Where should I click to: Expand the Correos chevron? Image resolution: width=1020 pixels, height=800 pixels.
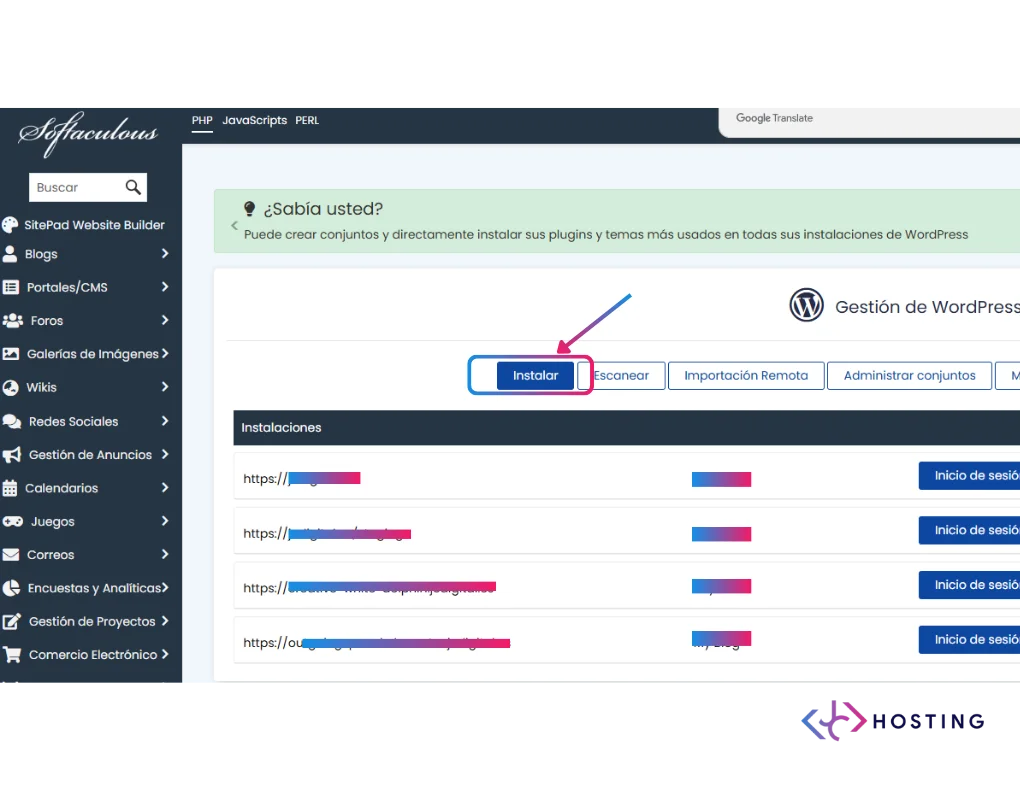click(165, 554)
